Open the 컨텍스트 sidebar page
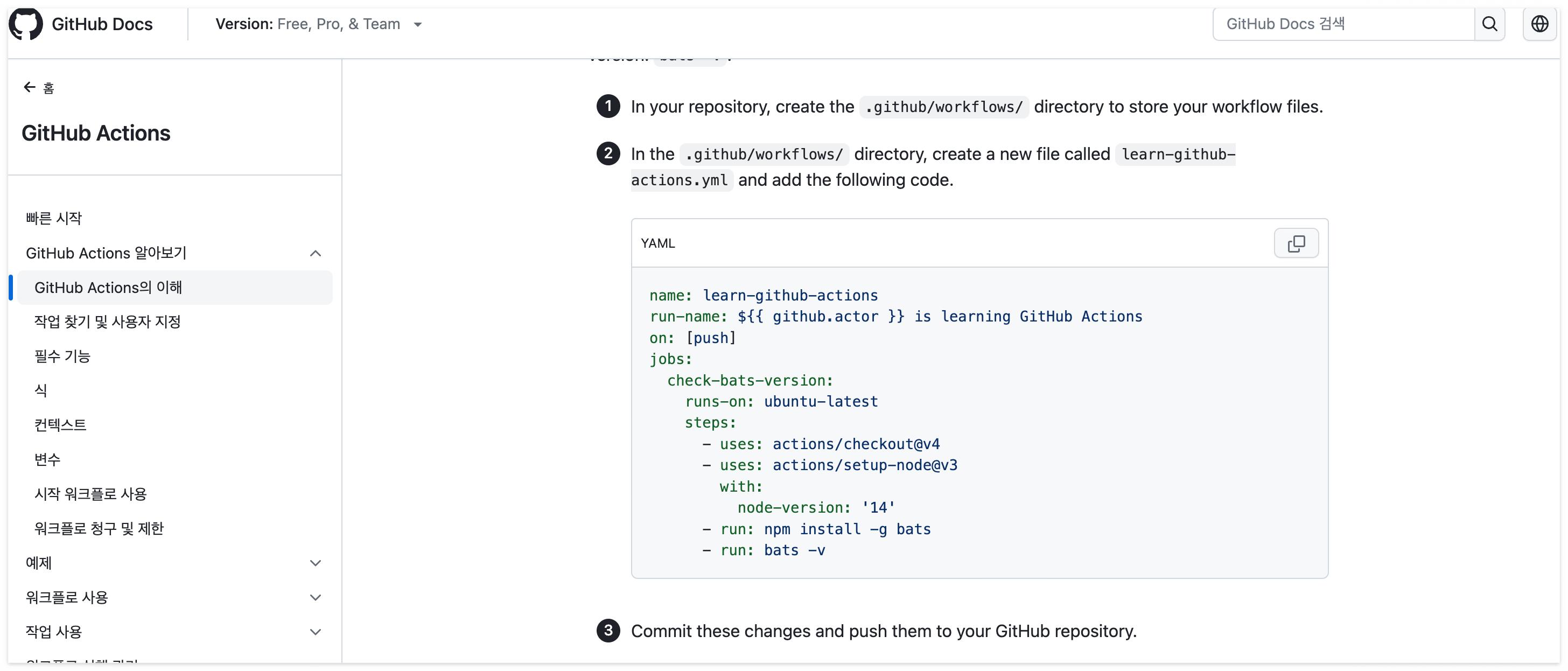 [60, 425]
